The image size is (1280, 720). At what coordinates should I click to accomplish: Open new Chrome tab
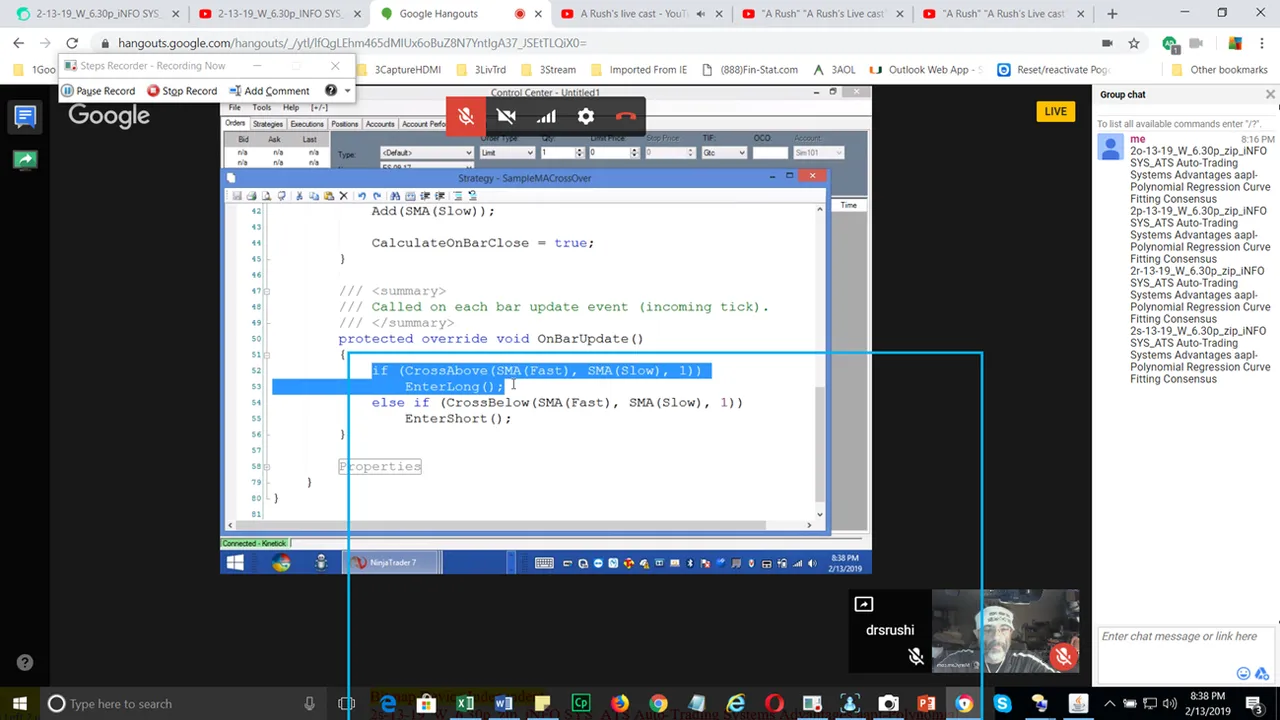1112,14
